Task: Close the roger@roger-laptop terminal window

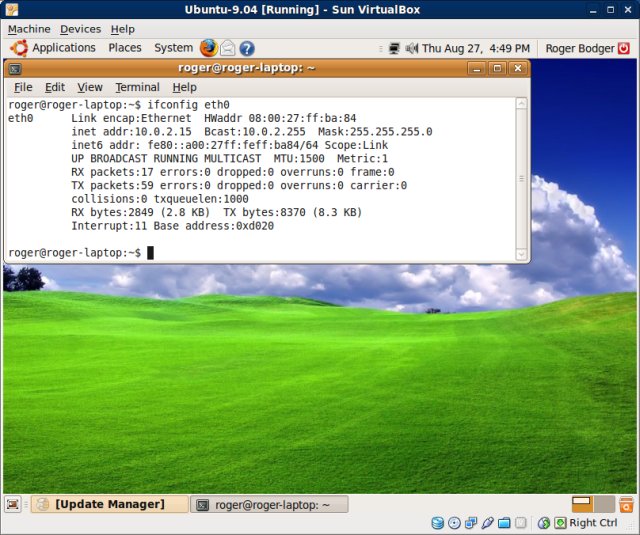Action: (518, 68)
